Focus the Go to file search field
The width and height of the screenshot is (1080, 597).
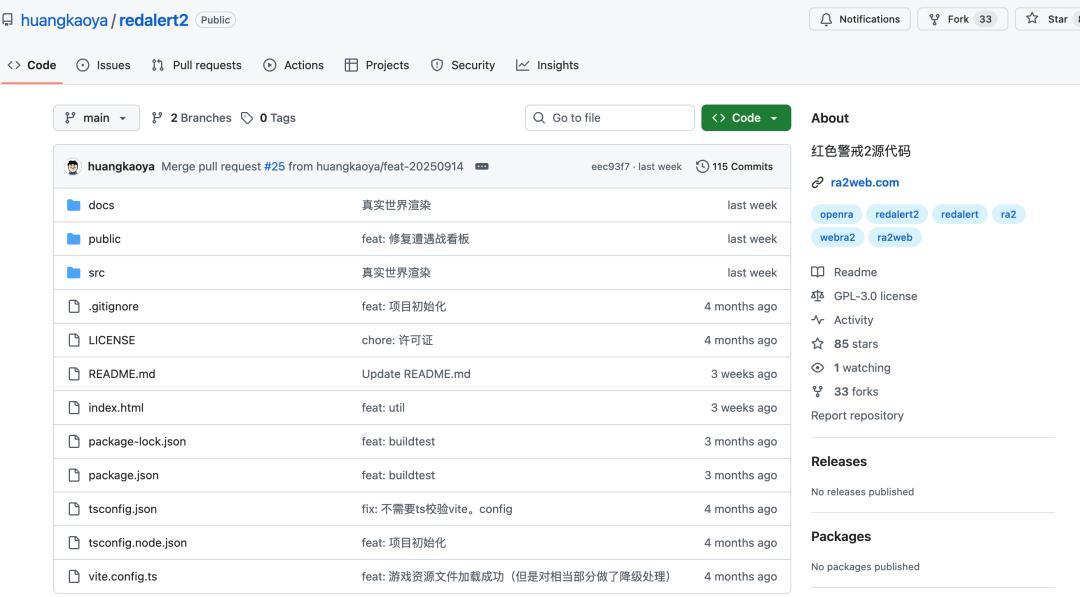[x=610, y=118]
